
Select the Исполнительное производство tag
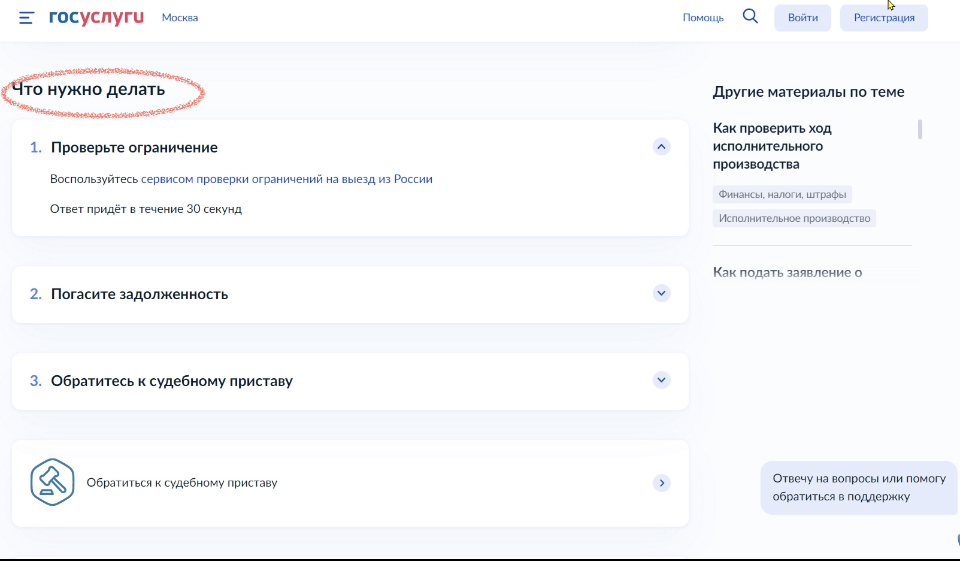[x=794, y=218]
